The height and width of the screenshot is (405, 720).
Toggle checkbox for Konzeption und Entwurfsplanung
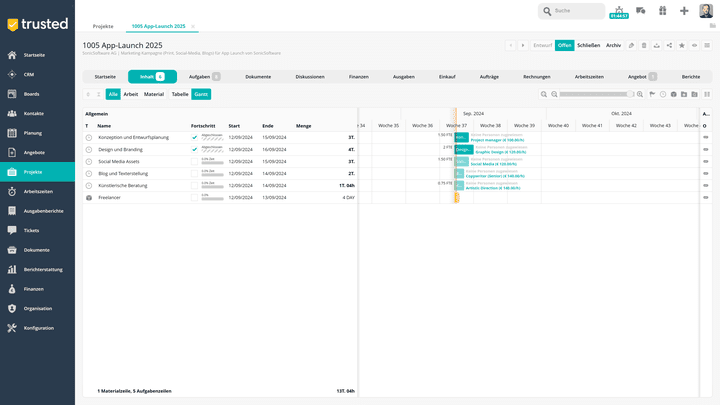pyautogui.click(x=194, y=137)
